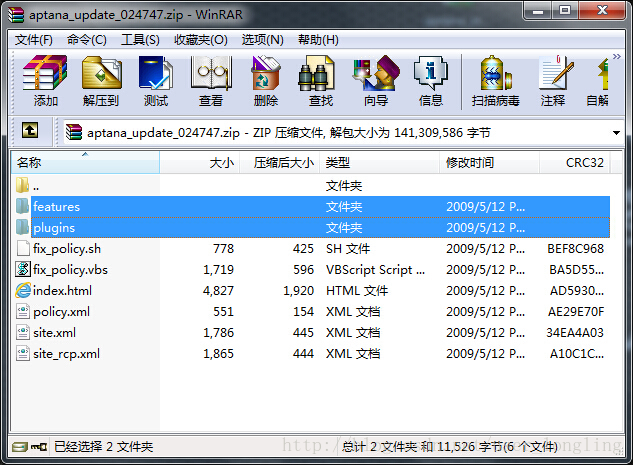Click the HTML 文件 type cell

click(357, 291)
